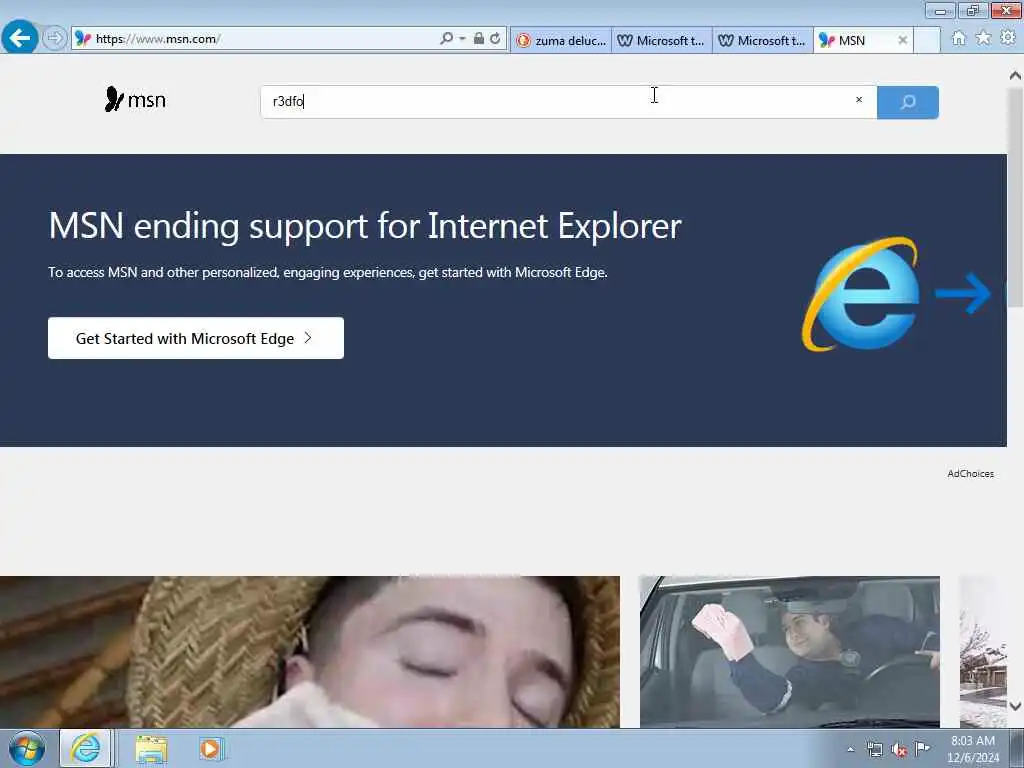1024x768 pixels.
Task: Open the address bar dropdown arrow
Action: pyautogui.click(x=462, y=39)
